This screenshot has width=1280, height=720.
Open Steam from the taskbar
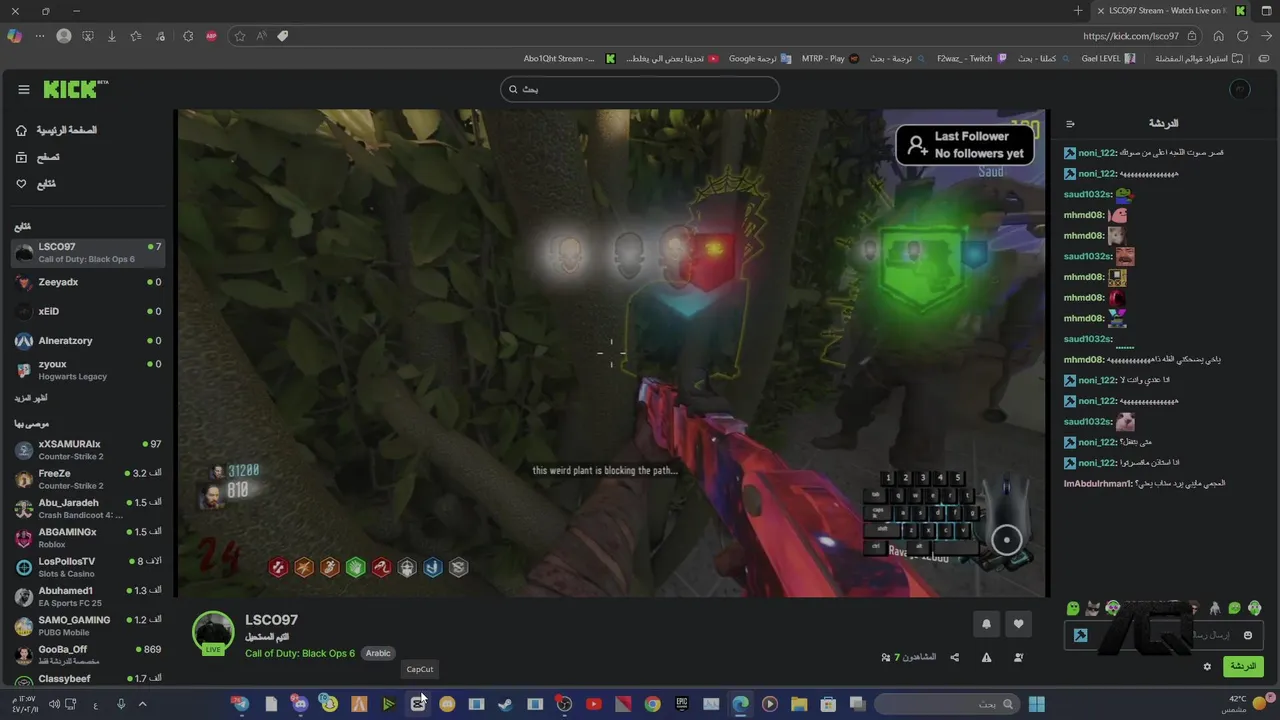(x=505, y=704)
